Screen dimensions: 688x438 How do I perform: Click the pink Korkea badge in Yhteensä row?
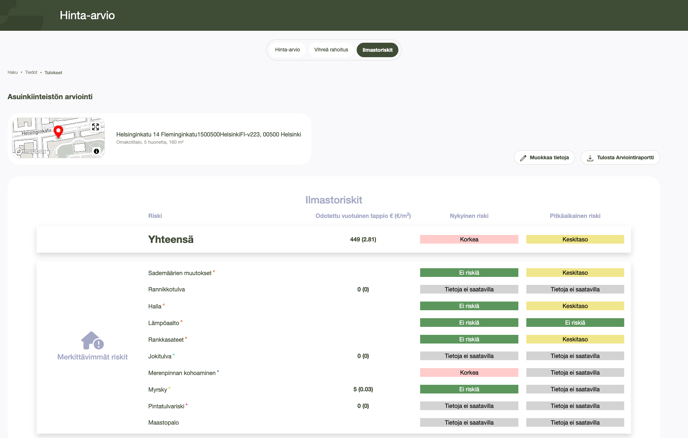468,240
